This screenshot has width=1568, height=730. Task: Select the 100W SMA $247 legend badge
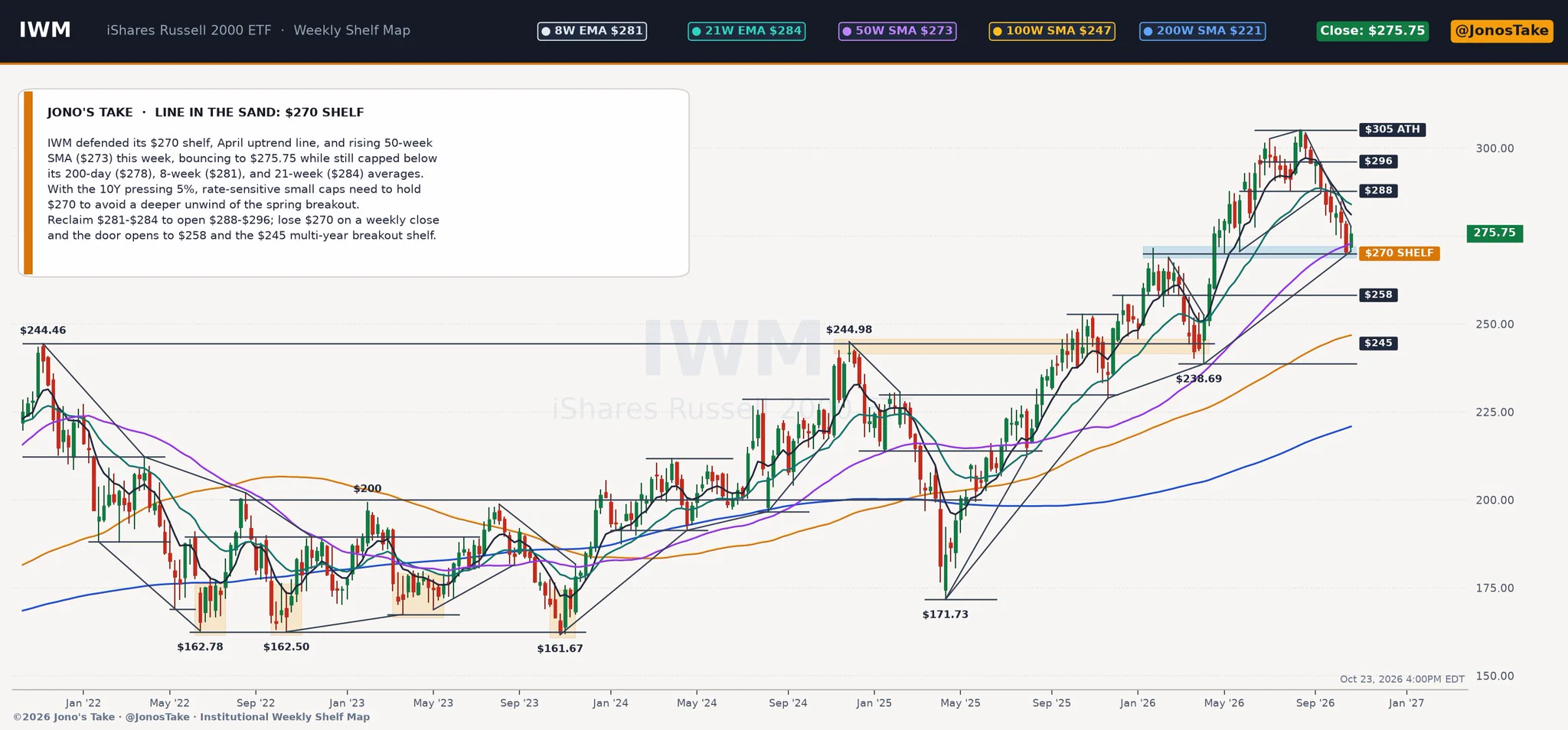(x=1052, y=31)
